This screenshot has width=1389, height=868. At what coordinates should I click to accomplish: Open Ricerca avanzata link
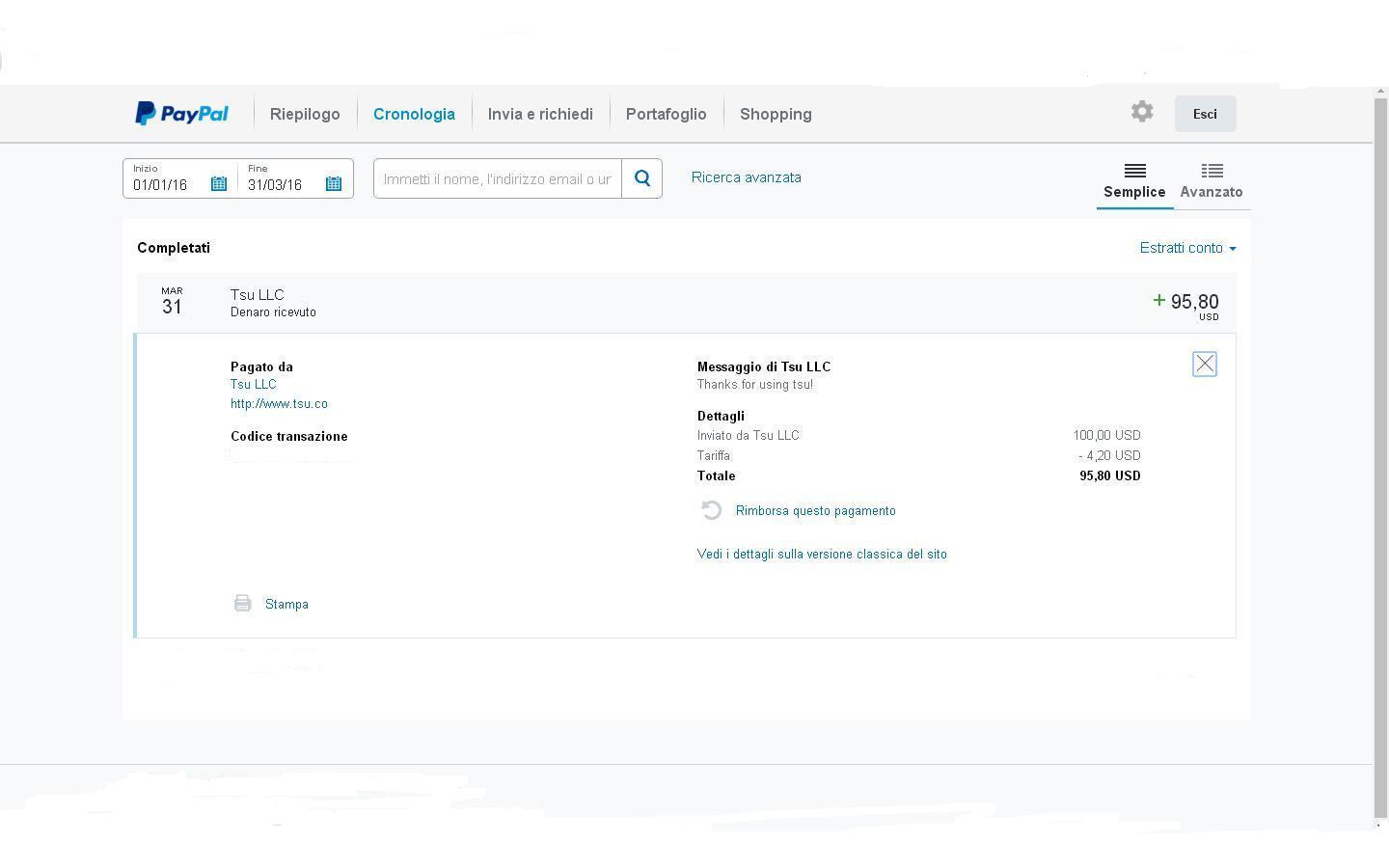(747, 177)
